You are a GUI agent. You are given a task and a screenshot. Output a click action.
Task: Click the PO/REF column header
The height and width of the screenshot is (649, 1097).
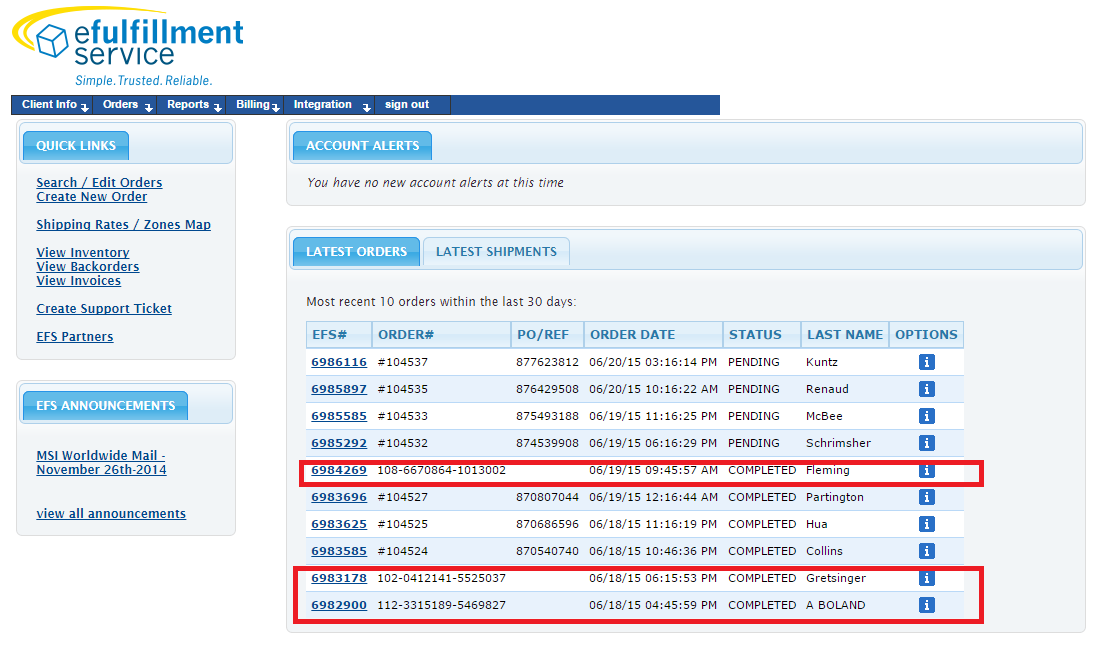(x=547, y=335)
